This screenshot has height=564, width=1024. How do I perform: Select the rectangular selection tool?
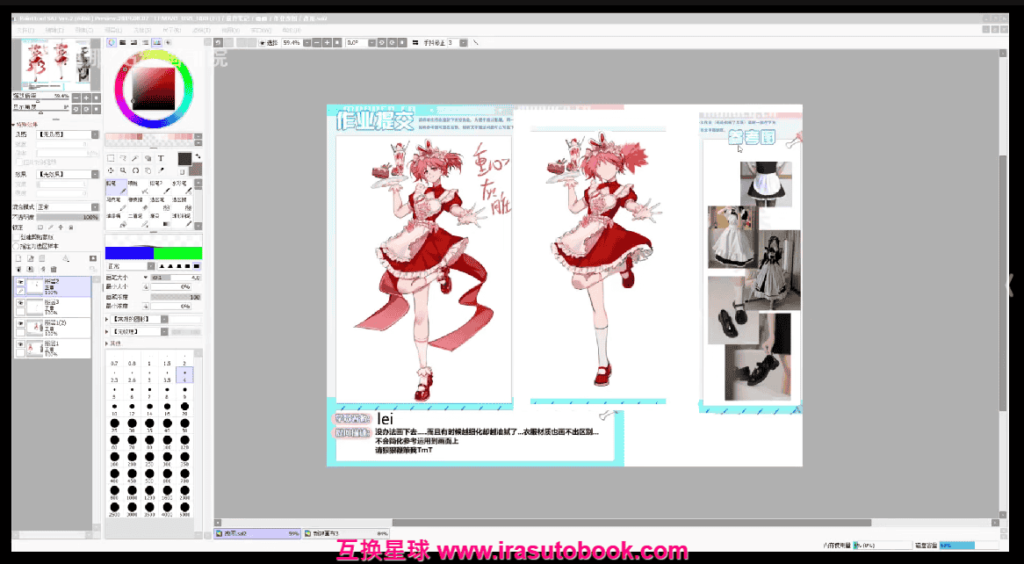(110, 158)
